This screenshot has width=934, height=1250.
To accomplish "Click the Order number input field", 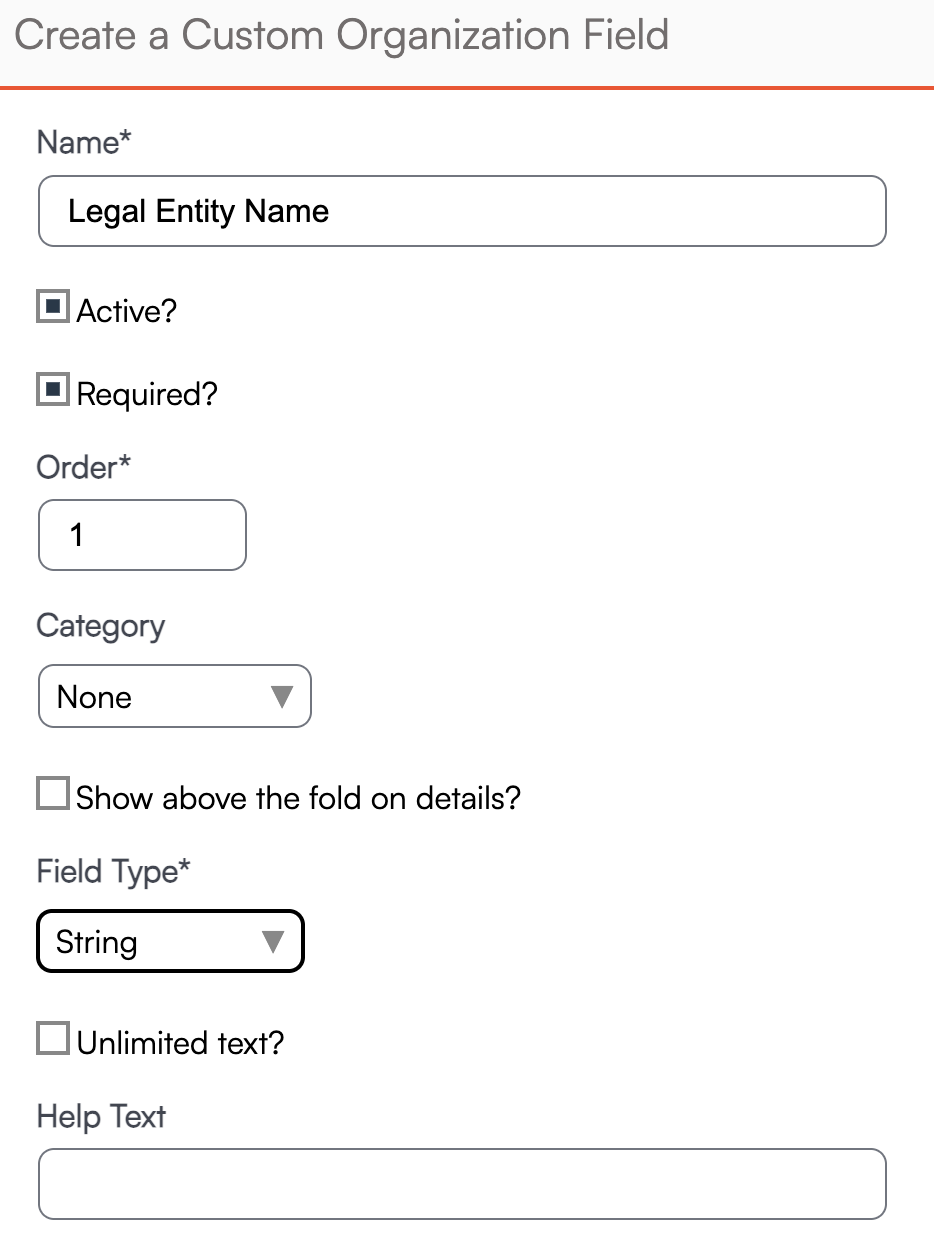I will (141, 535).
